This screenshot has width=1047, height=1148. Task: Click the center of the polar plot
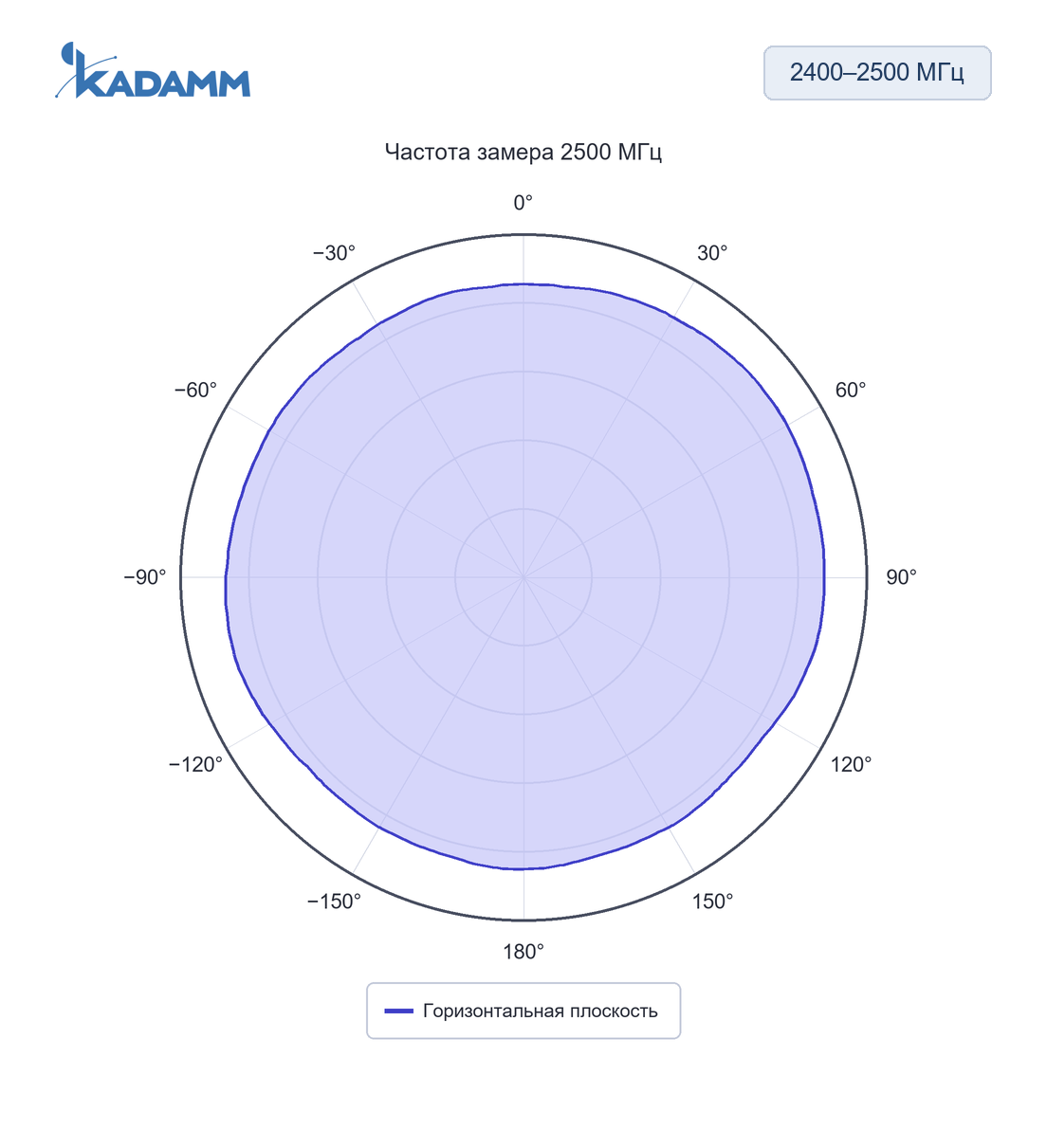tap(523, 577)
